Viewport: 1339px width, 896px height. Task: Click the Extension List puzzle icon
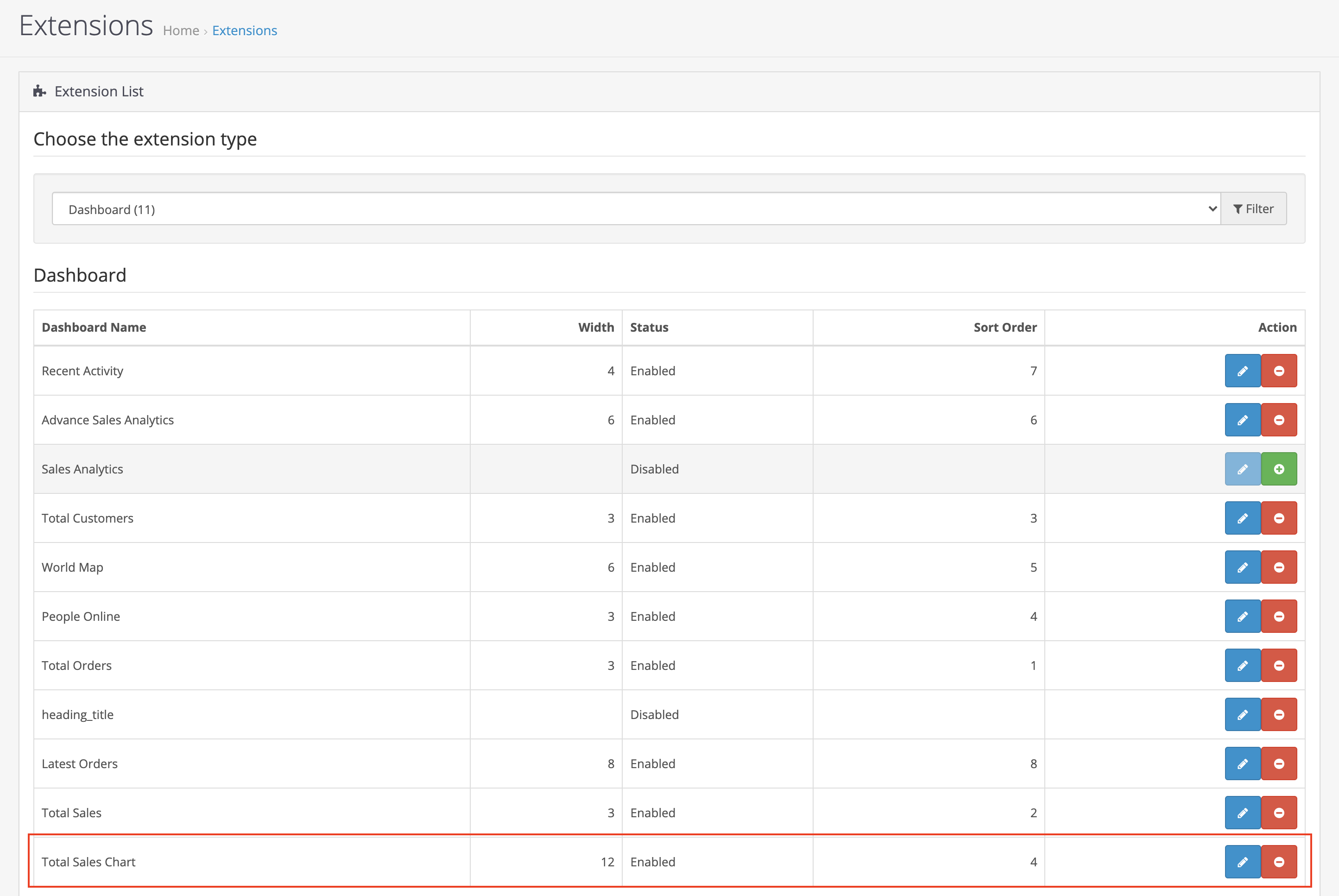pyautogui.click(x=39, y=91)
